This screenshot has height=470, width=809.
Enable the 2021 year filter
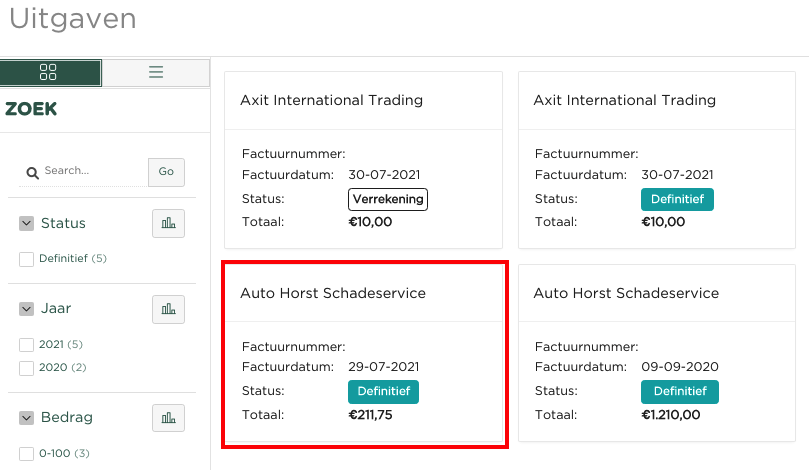click(27, 344)
